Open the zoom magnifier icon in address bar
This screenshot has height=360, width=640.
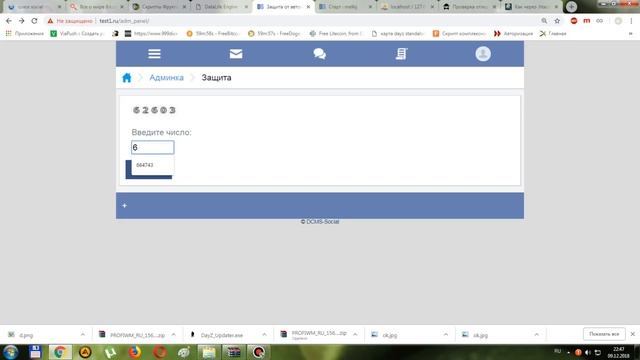point(544,21)
